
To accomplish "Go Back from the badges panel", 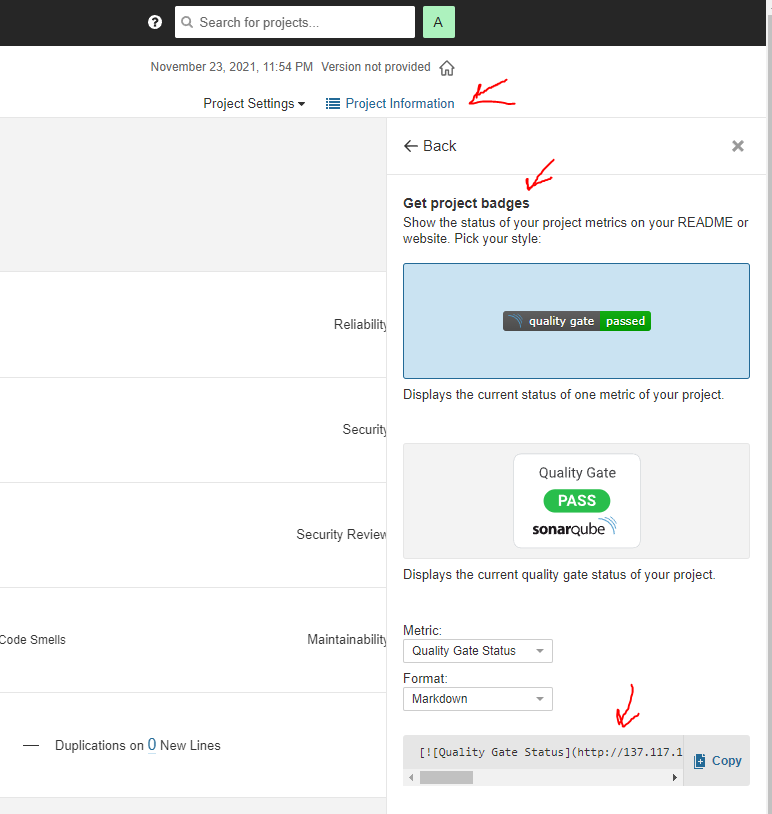I will click(430, 146).
